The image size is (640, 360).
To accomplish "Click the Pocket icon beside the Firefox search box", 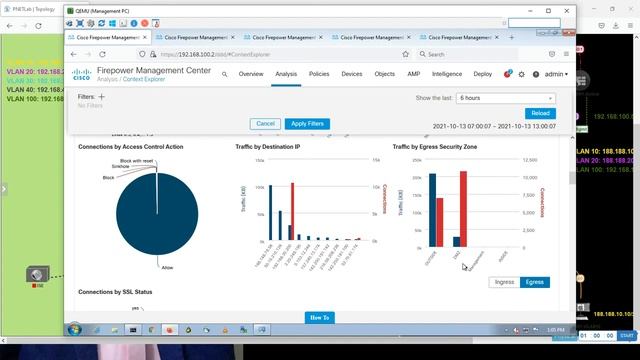I will pos(552,54).
